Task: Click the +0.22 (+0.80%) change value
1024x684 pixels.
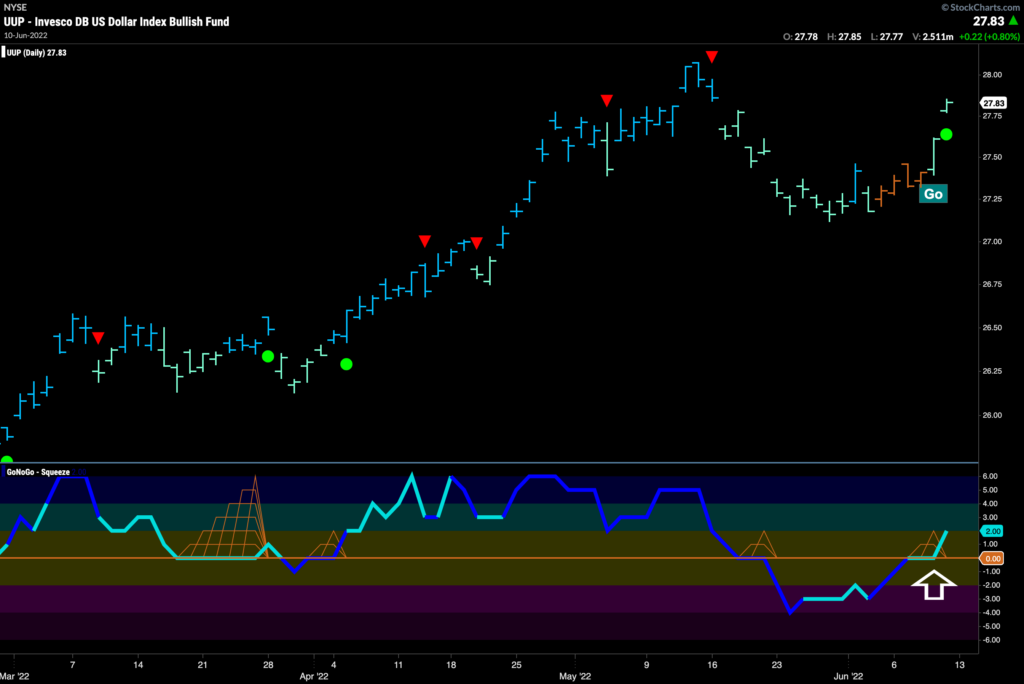Action: tap(989, 37)
